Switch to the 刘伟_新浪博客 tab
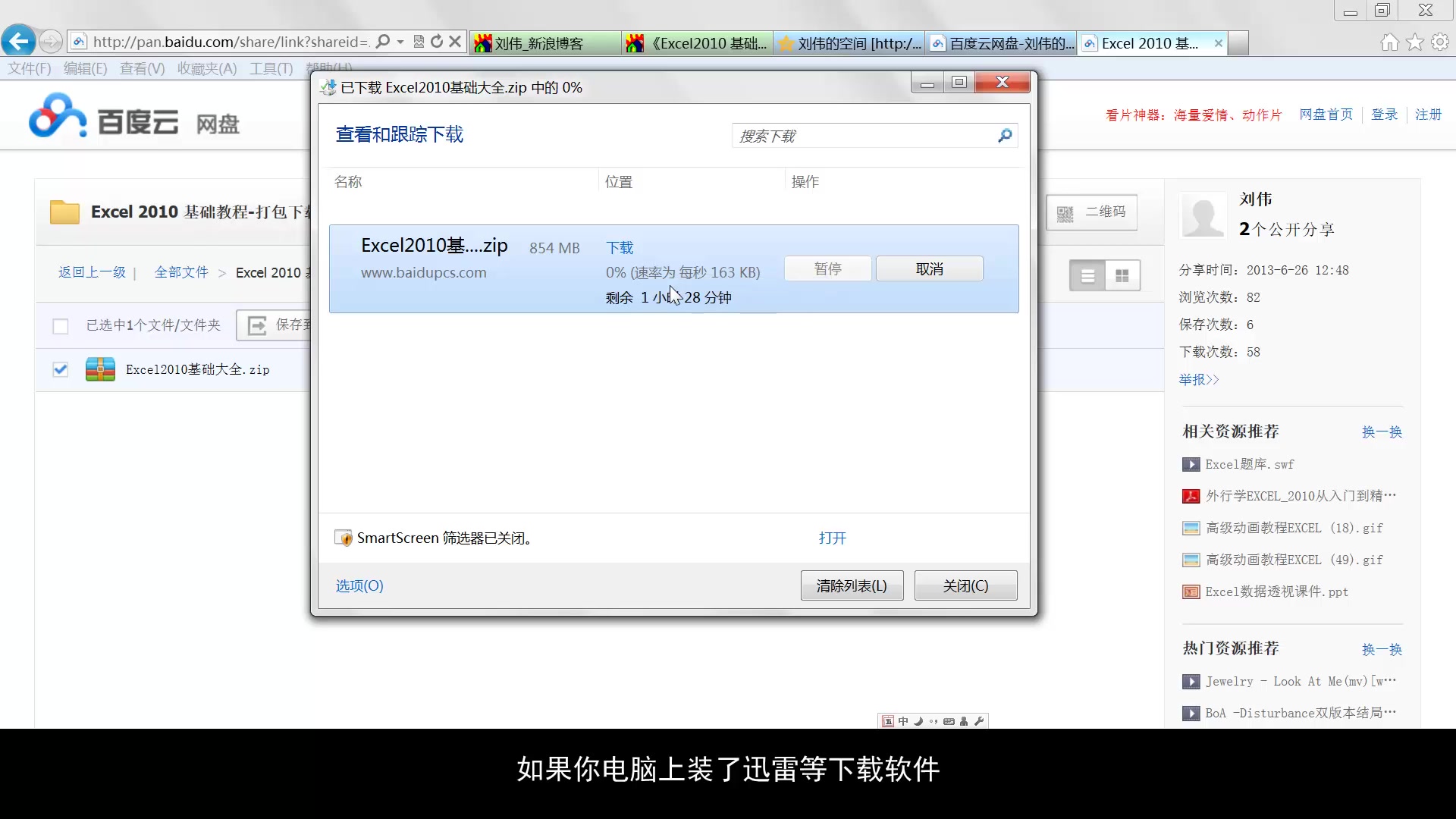 (x=544, y=43)
